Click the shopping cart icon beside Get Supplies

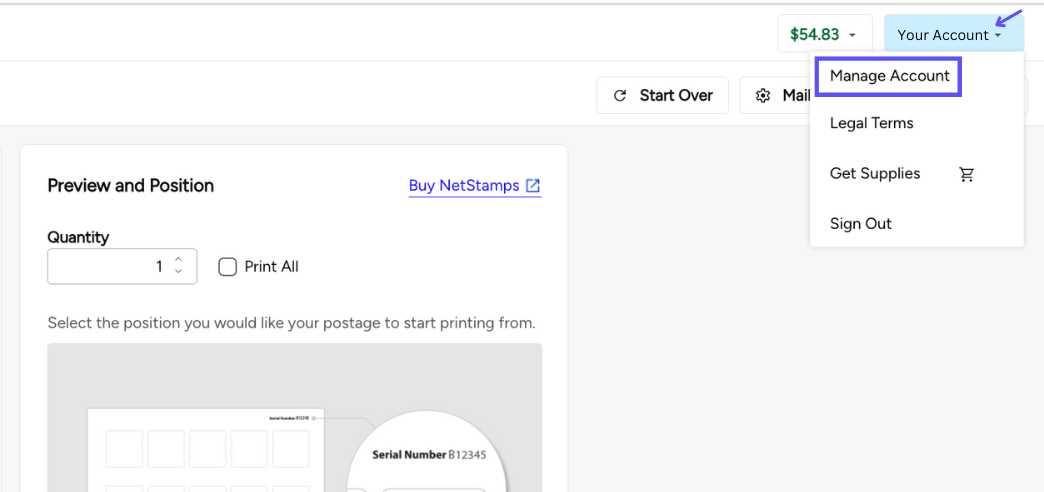tap(966, 174)
